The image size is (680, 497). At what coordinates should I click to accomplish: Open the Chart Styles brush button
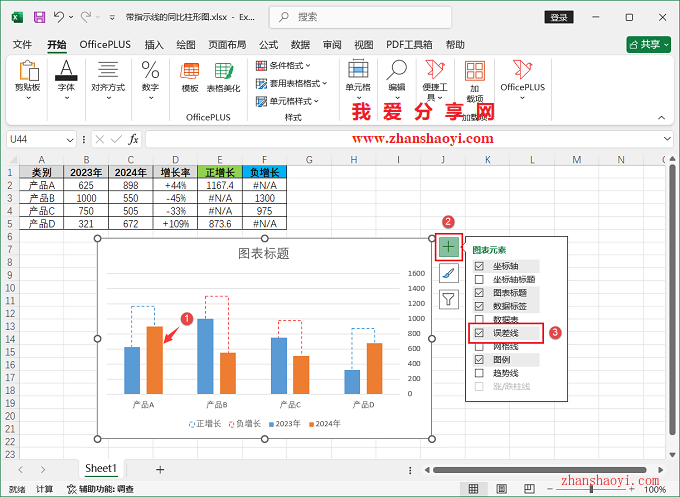click(x=449, y=272)
